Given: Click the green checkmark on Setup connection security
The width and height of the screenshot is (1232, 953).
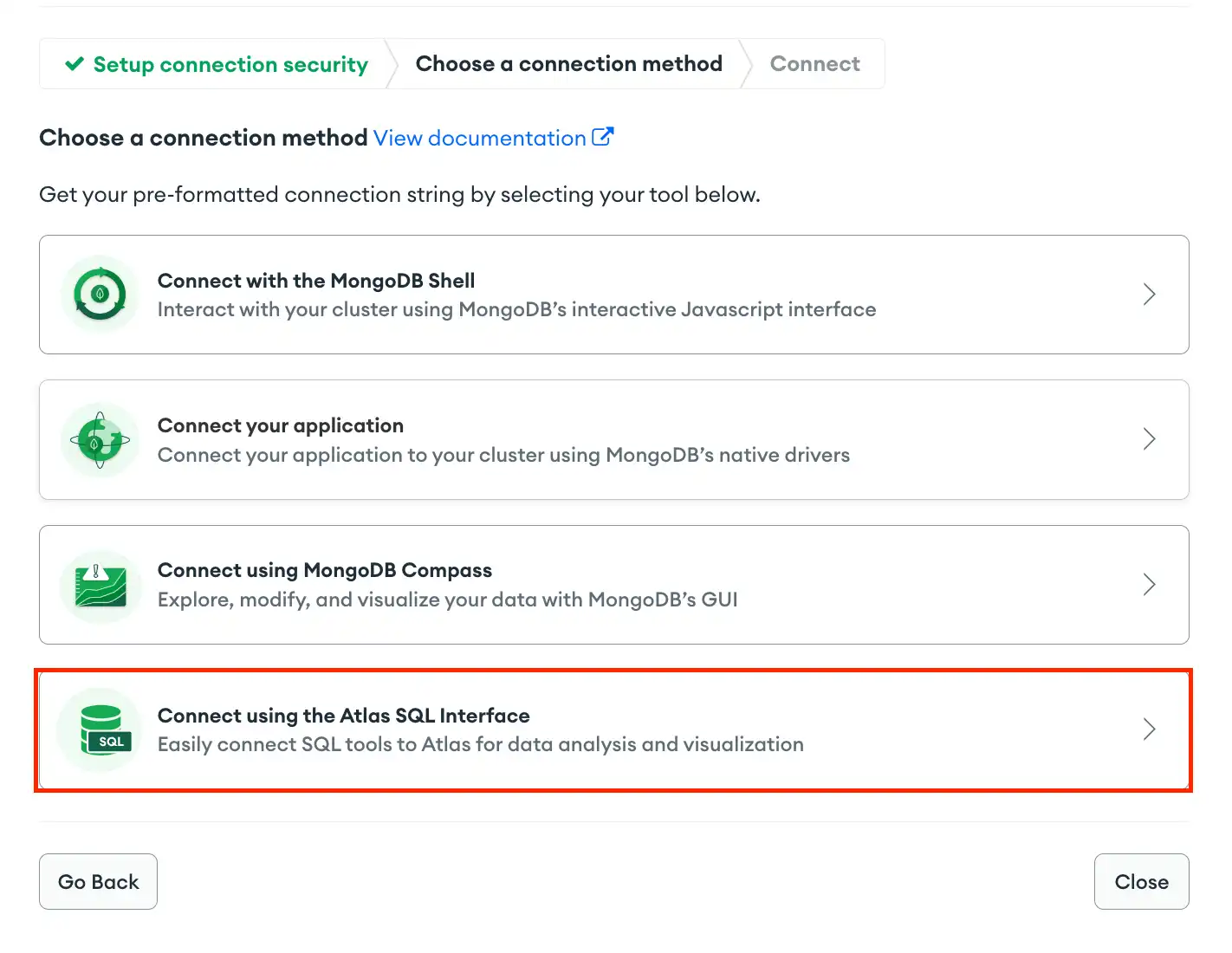Looking at the screenshot, I should click(74, 63).
